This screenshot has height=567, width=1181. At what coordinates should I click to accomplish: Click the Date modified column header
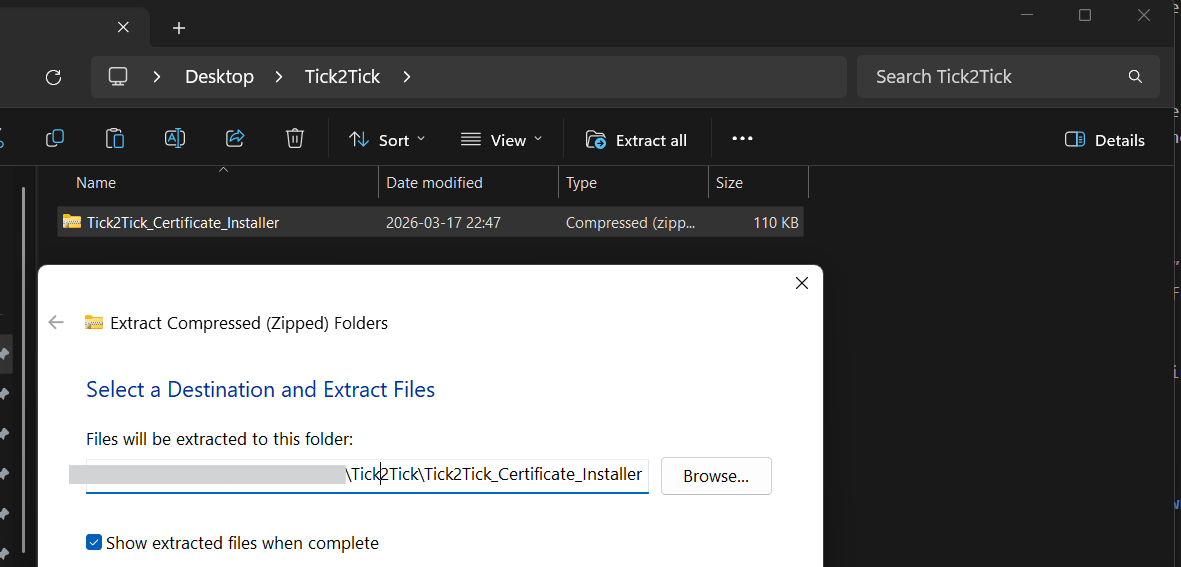point(434,183)
